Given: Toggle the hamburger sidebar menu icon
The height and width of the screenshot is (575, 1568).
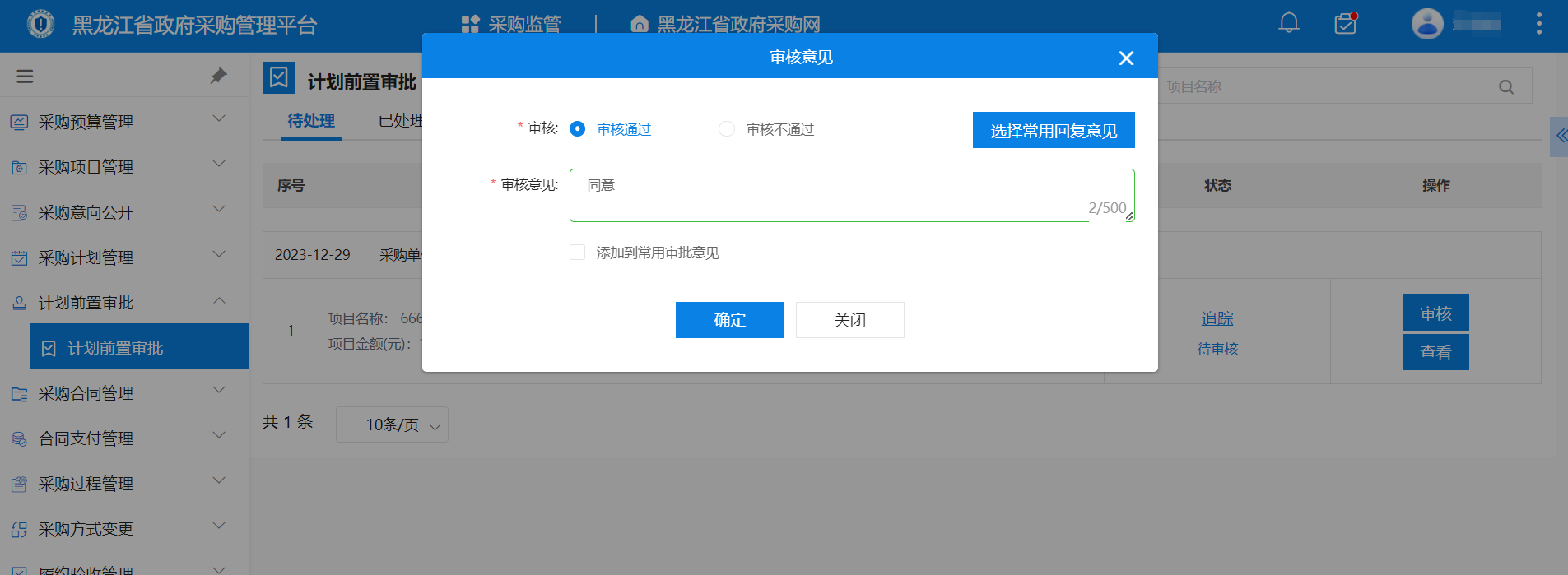Looking at the screenshot, I should (26, 77).
